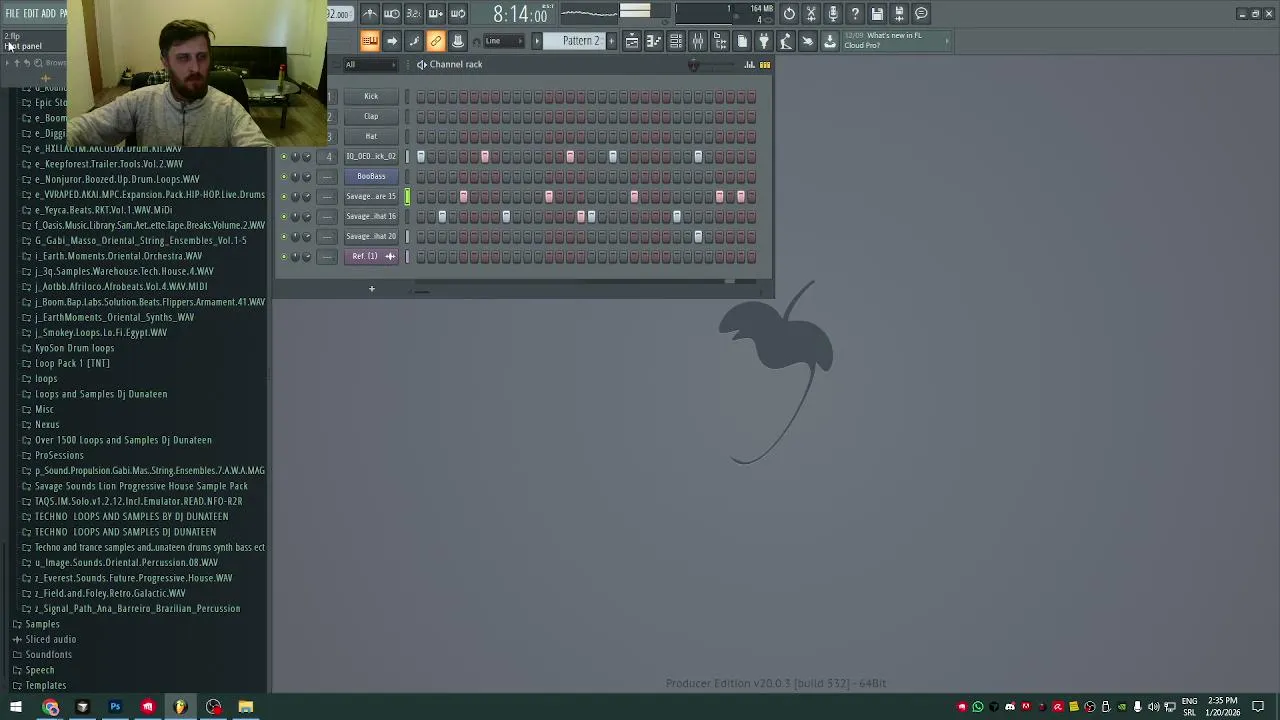Click the undo history icon
1280x720 pixels.
(789, 14)
